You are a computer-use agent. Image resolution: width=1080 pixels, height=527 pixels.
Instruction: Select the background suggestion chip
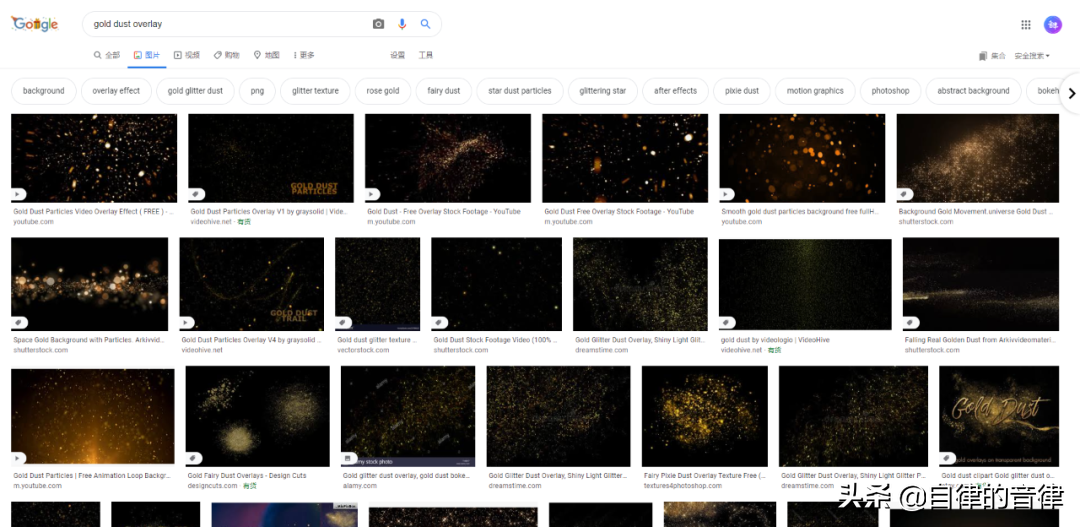coord(43,91)
